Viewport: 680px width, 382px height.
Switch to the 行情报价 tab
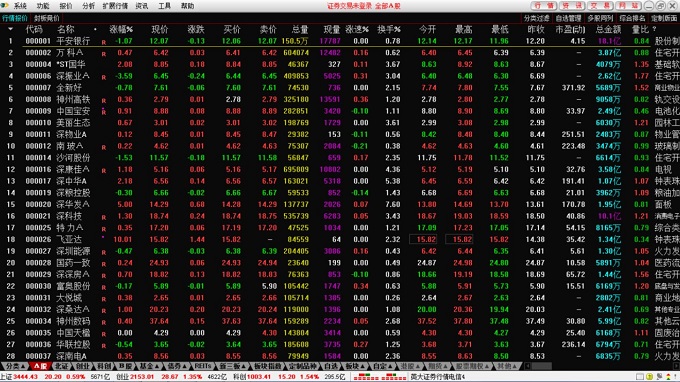click(15, 18)
